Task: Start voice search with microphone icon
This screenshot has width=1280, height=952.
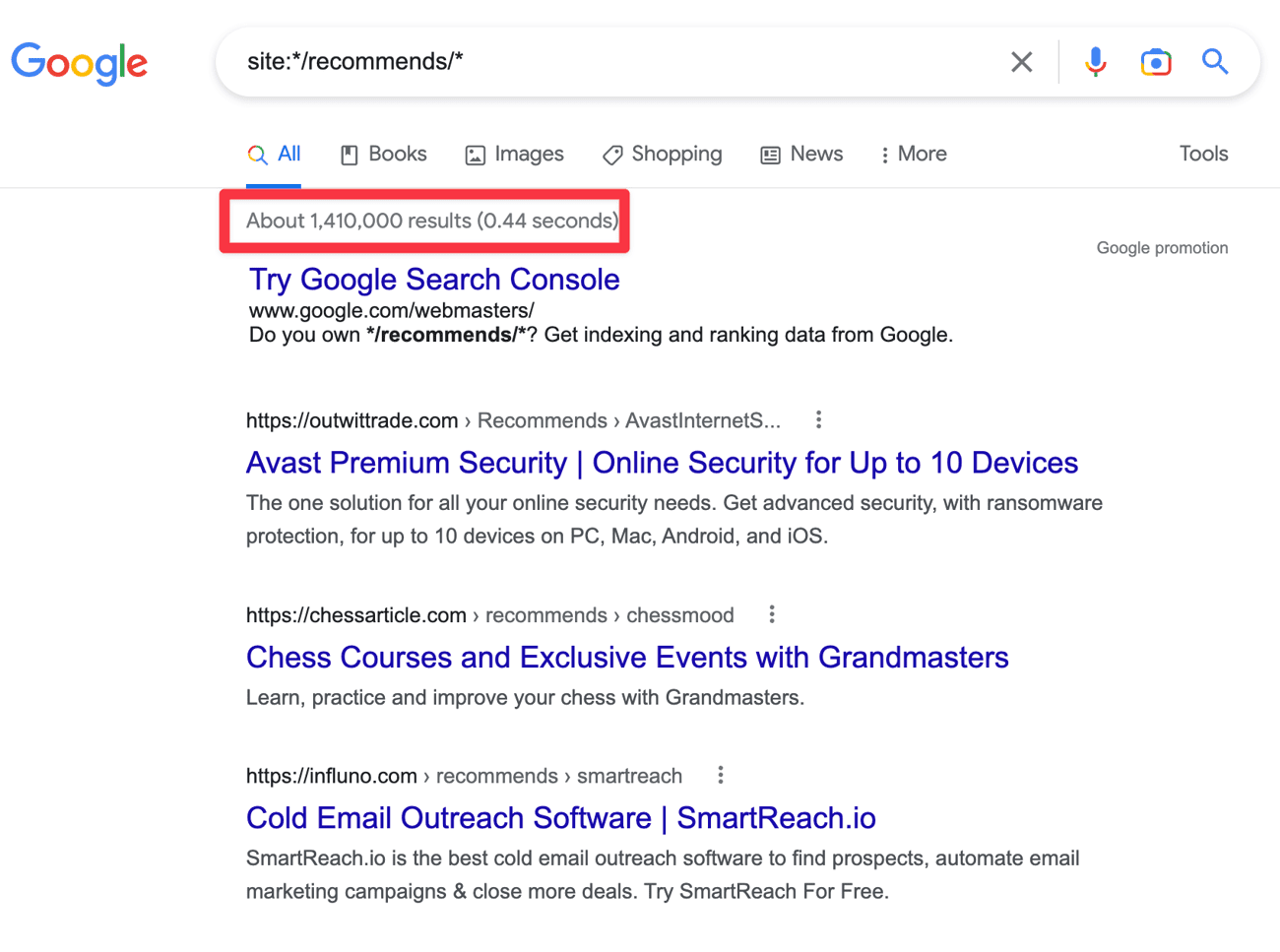Action: [x=1095, y=62]
